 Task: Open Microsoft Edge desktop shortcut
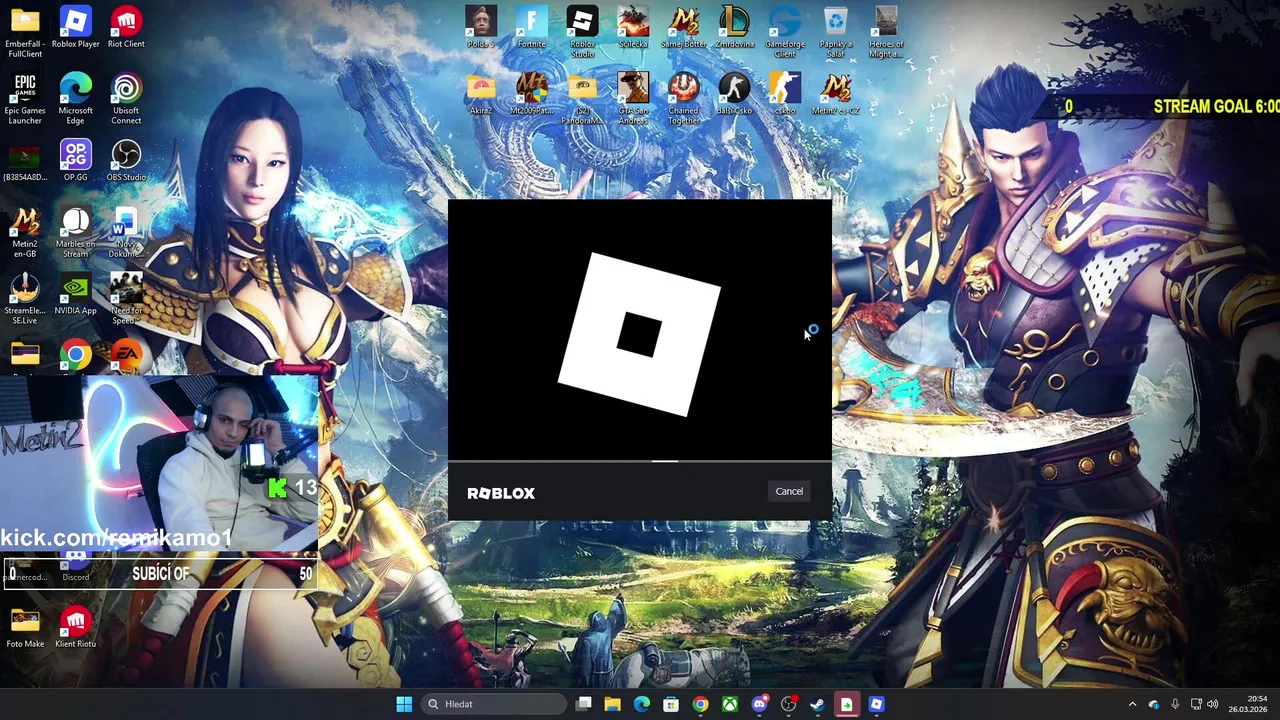click(75, 99)
